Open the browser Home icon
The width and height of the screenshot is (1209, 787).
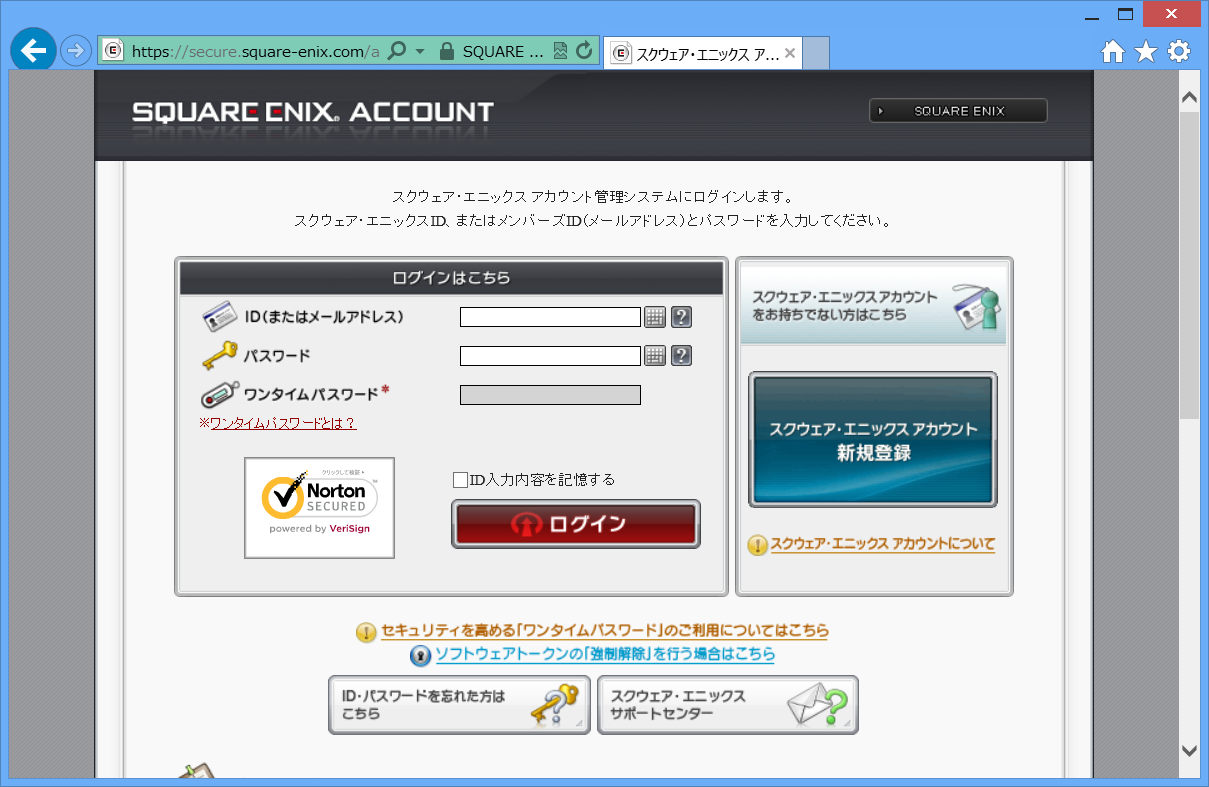pos(1112,52)
